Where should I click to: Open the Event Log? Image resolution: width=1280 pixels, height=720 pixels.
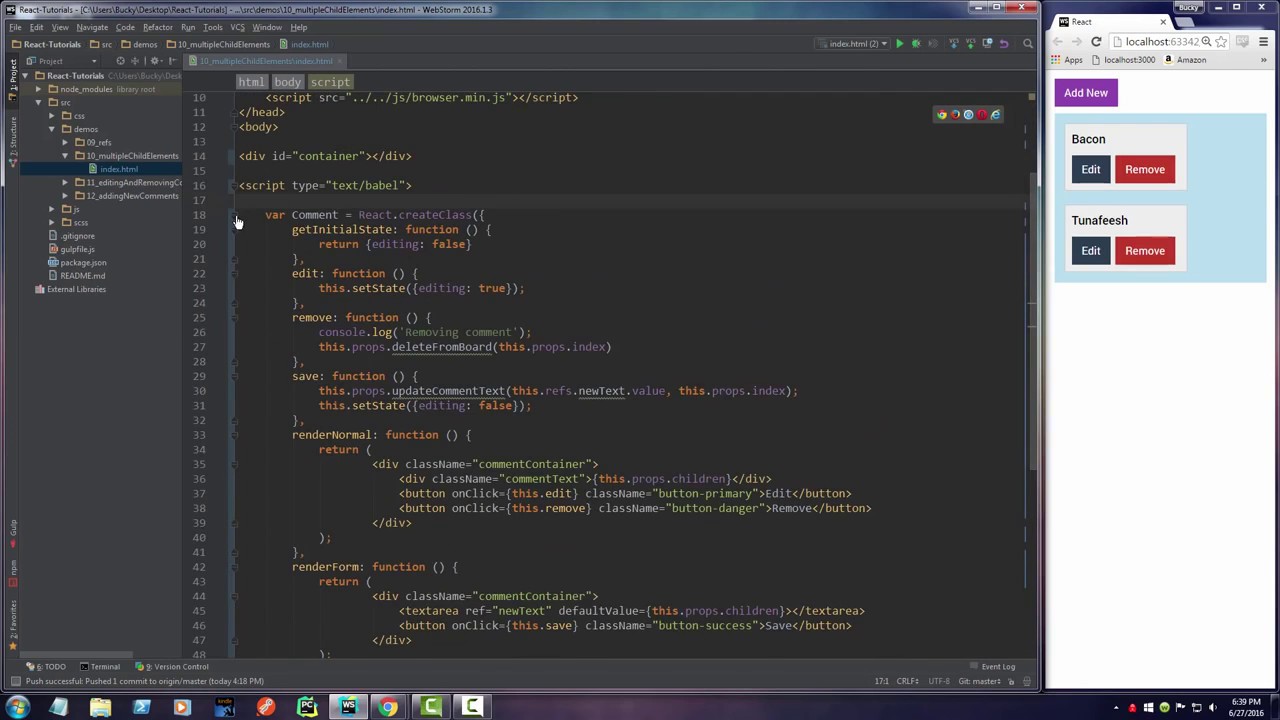993,667
